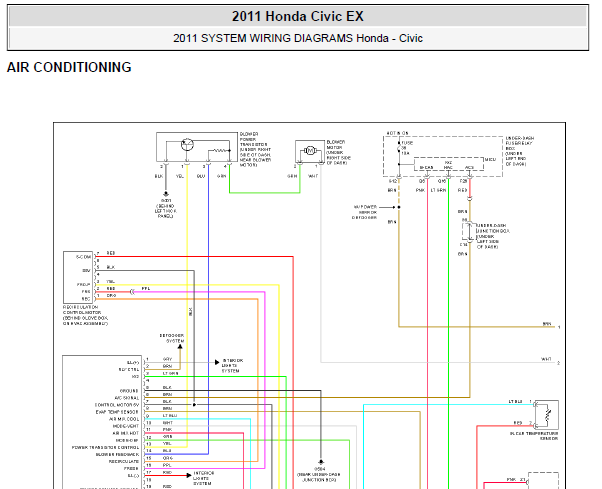Select '2011 SYSTEM WIRING DIAGRAMS Honda - Civic' subtitle
Image resolution: width=602 pixels, height=489 pixels.
coord(298,38)
